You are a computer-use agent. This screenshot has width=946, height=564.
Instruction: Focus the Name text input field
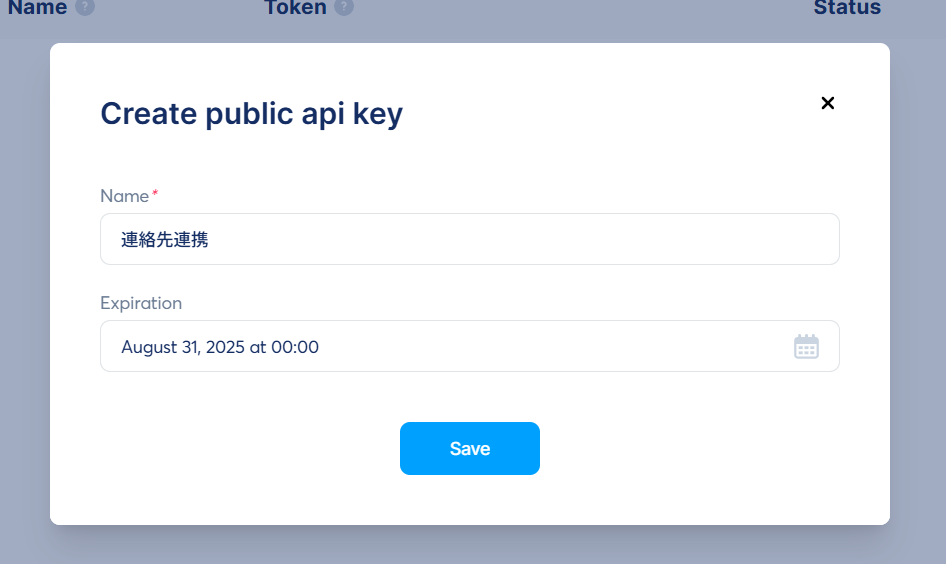[x=470, y=239]
